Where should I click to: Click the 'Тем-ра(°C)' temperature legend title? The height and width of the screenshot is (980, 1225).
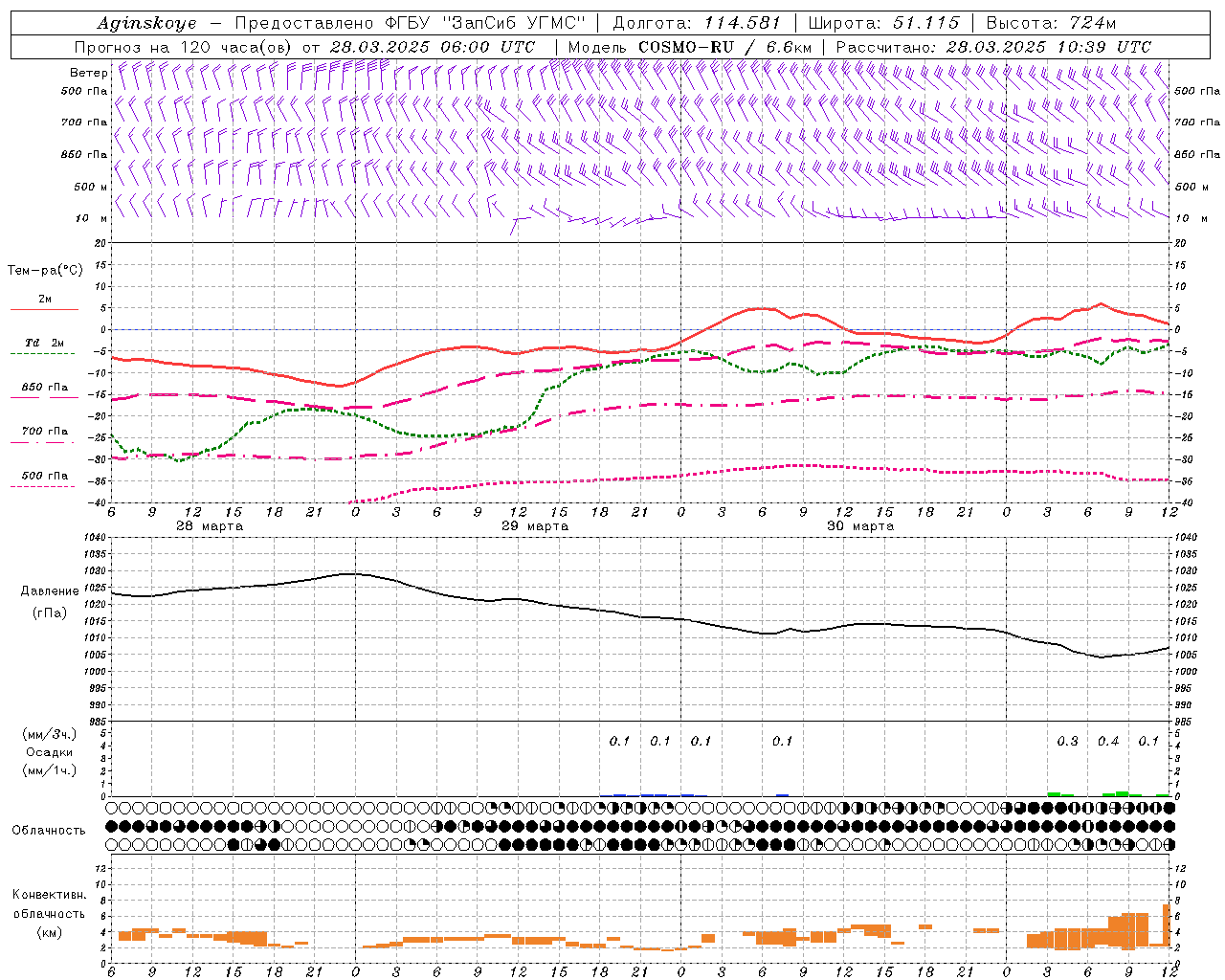click(45, 271)
